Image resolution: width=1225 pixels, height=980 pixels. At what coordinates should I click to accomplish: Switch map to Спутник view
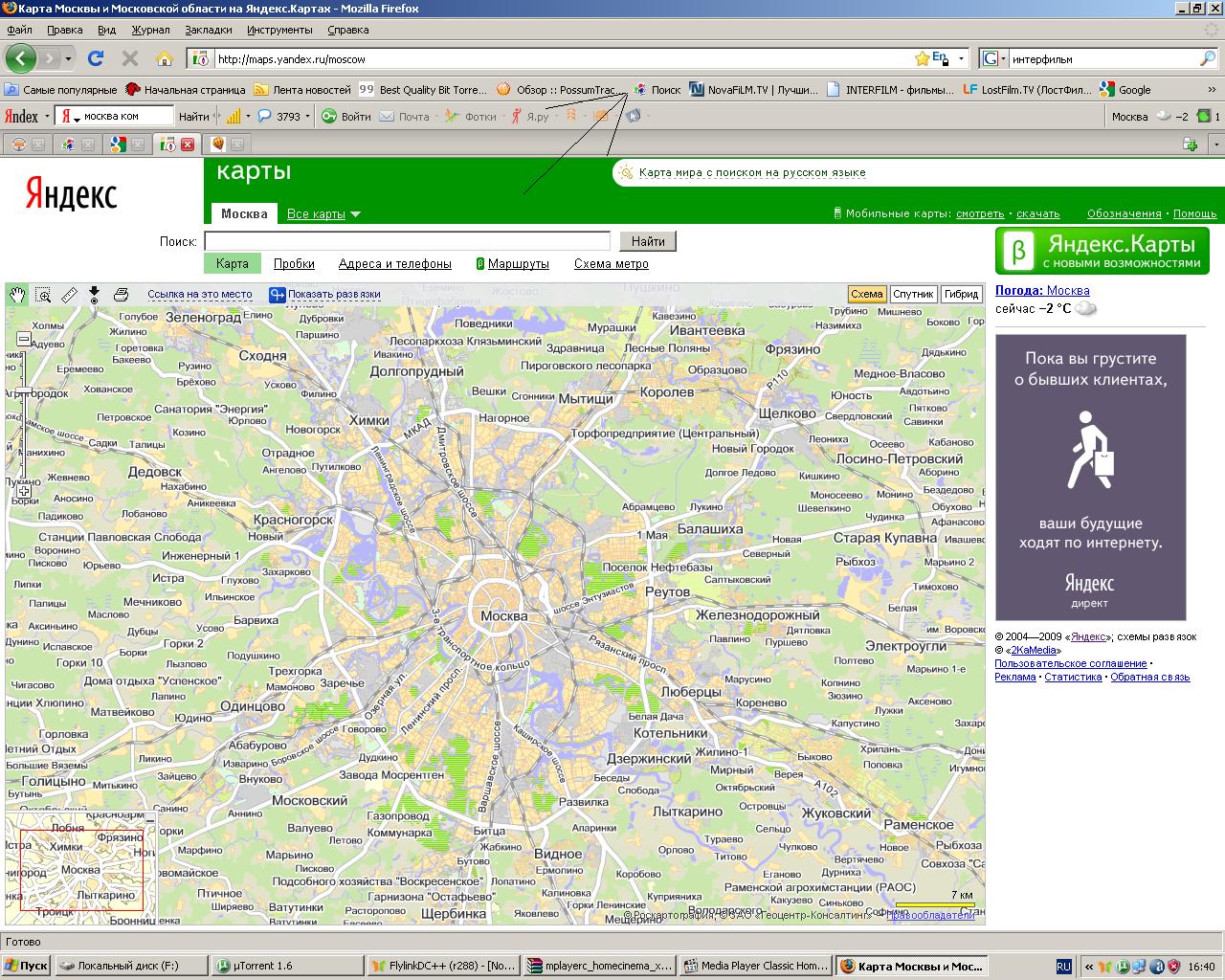pos(913,294)
